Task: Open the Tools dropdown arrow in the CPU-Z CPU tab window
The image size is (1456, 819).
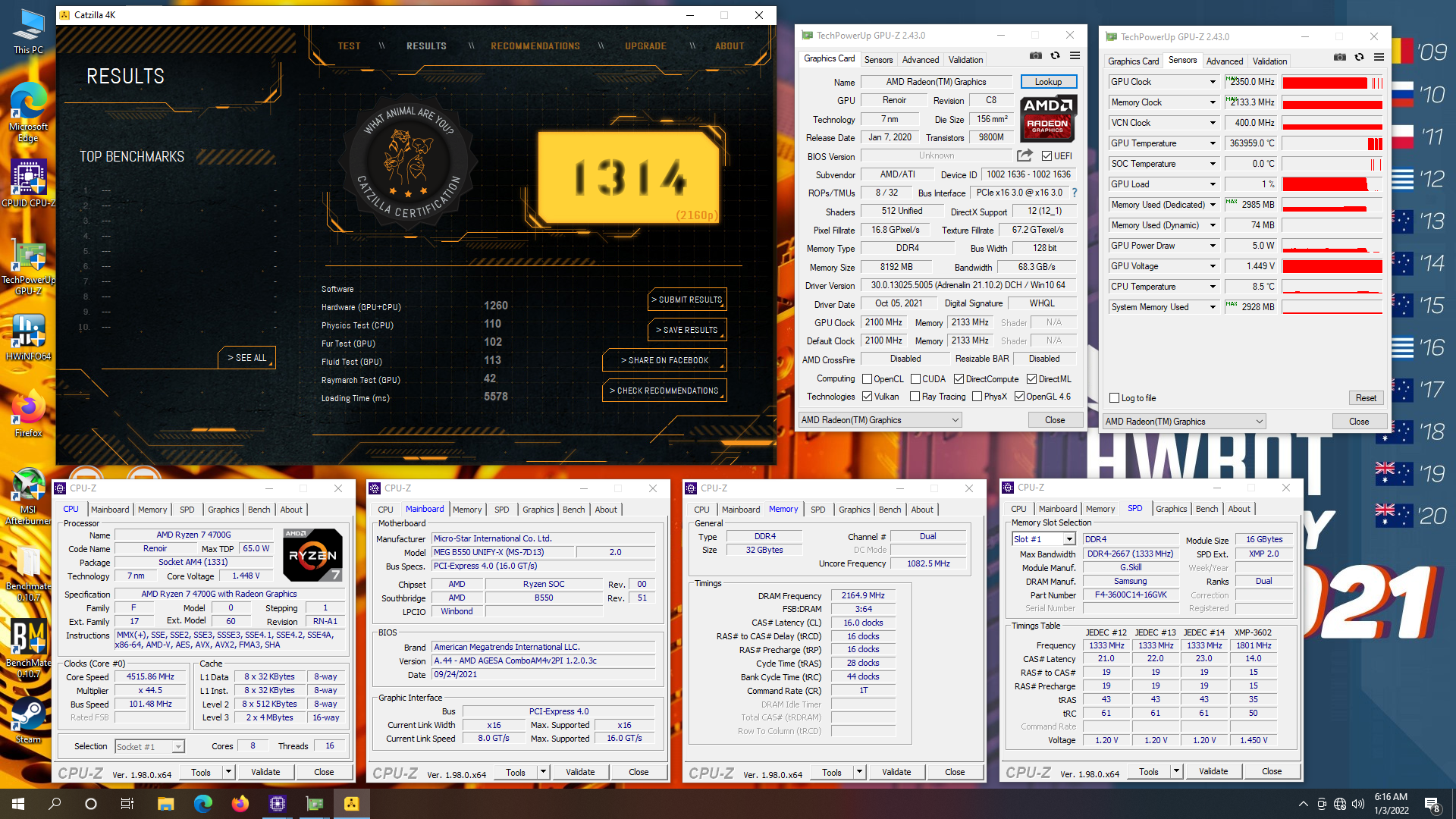Action: (x=228, y=772)
